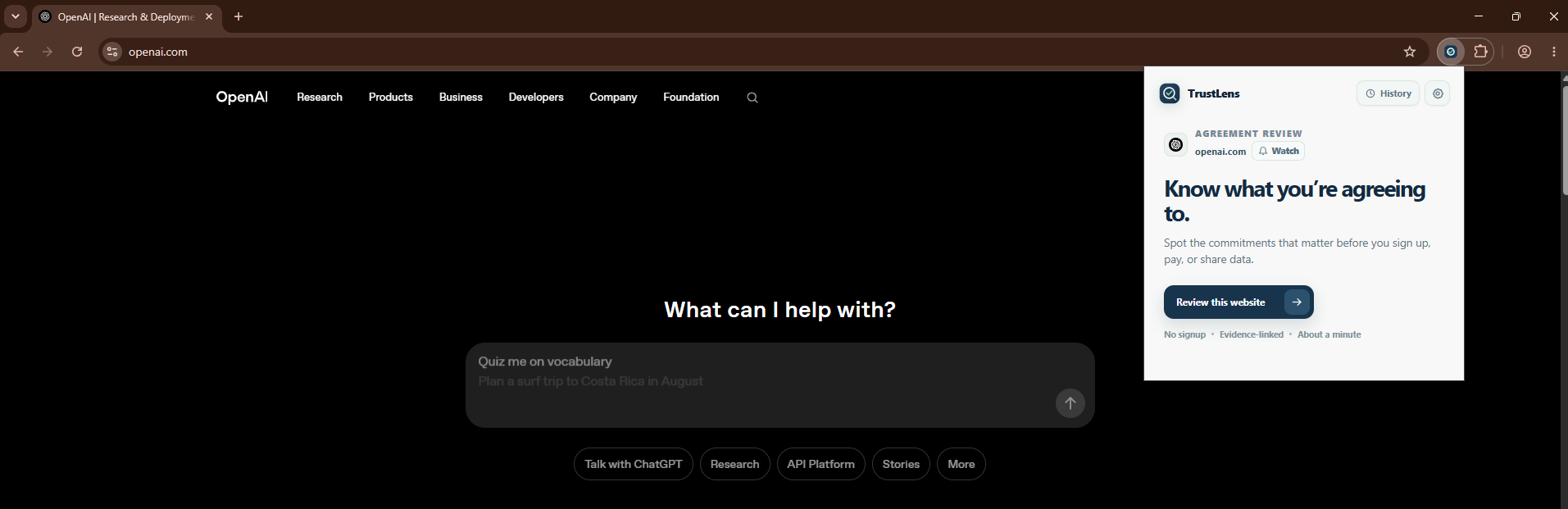Click the Evidence-linked text

[x=1252, y=334]
